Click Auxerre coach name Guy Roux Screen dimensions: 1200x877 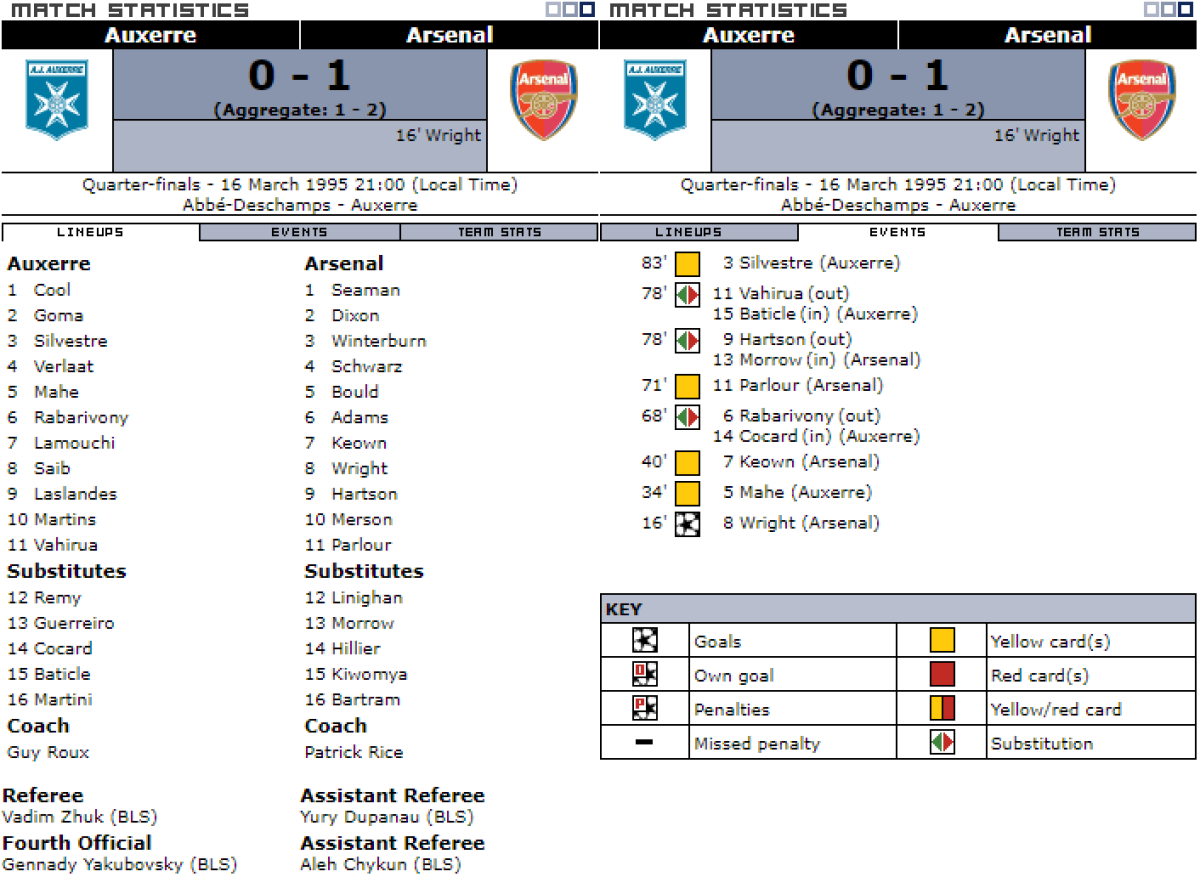point(48,752)
